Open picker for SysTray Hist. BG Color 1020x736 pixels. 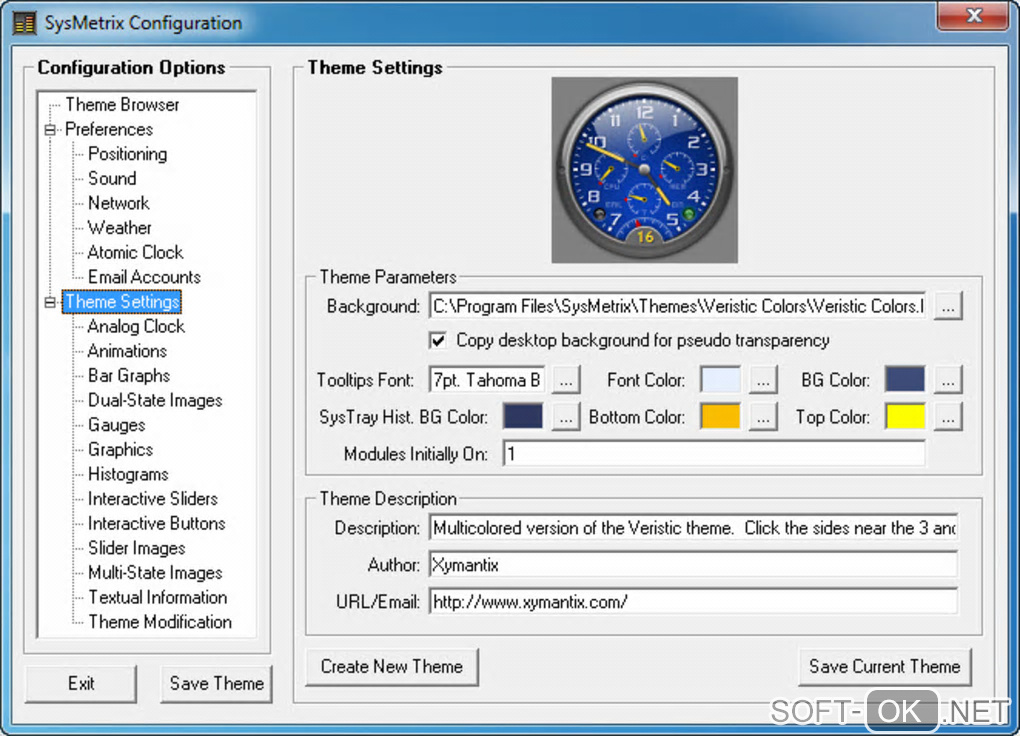[565, 417]
